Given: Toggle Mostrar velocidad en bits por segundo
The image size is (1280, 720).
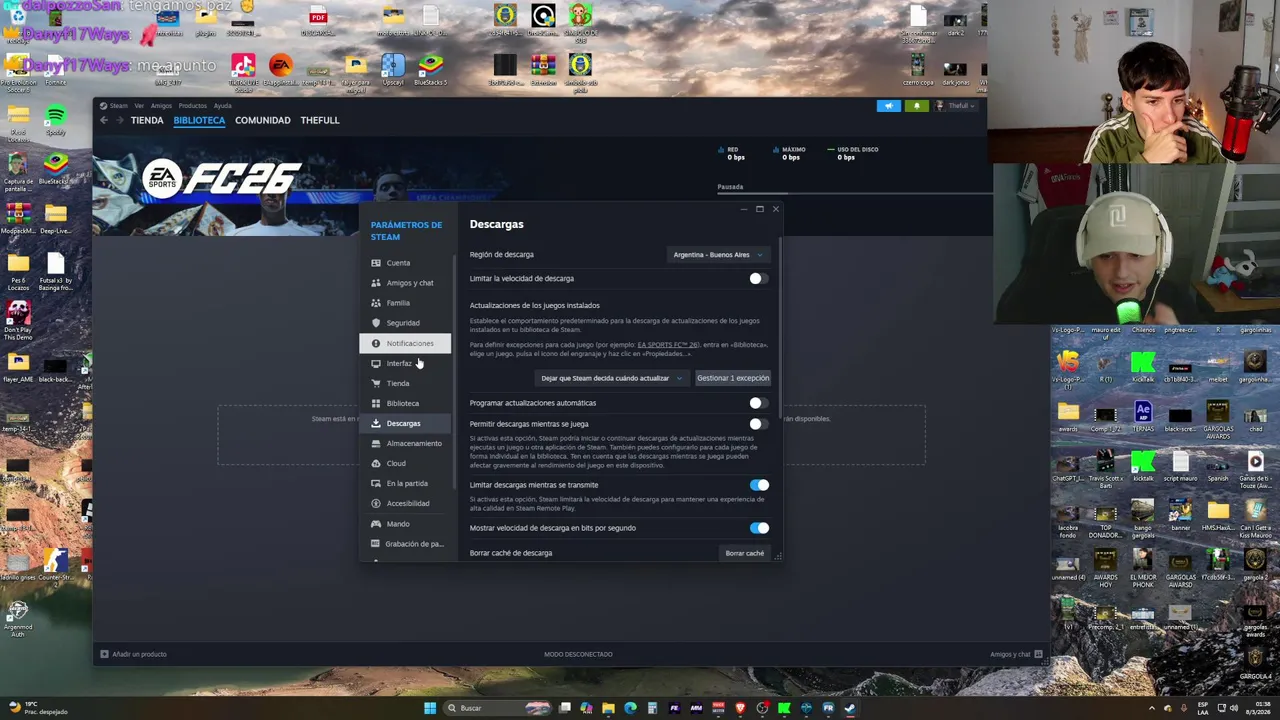Looking at the screenshot, I should (x=759, y=528).
